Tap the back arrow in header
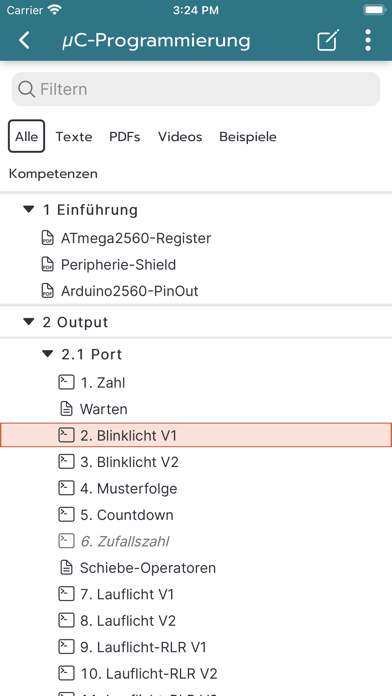 pos(24,40)
